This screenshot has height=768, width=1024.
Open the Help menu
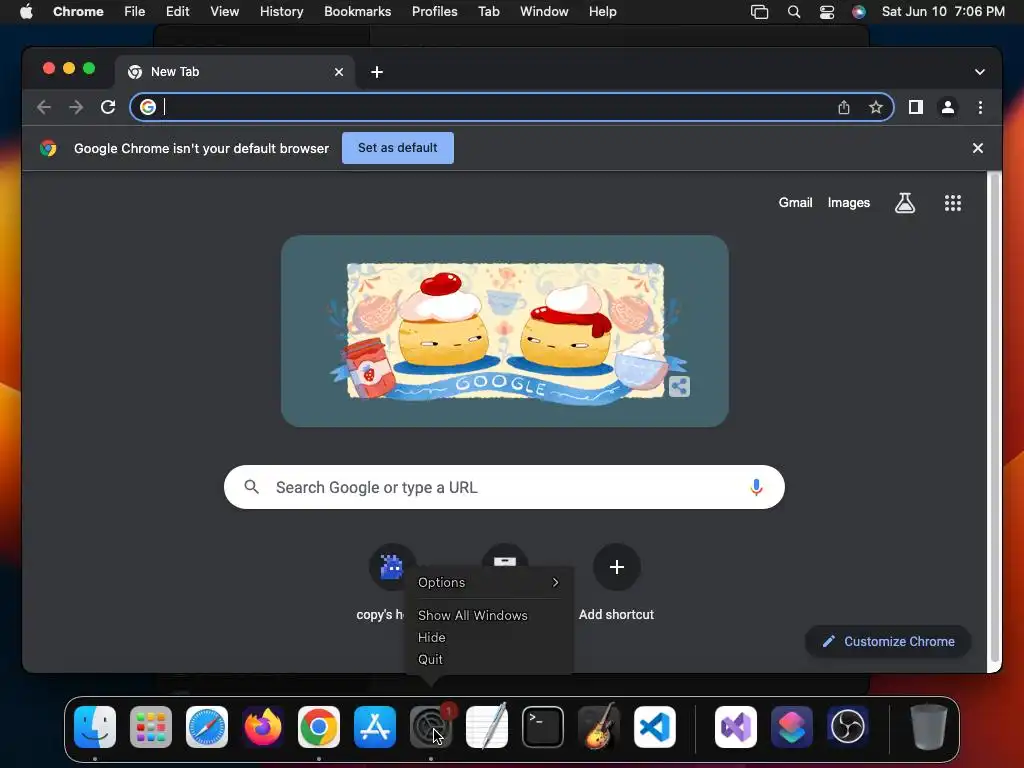[x=602, y=12]
